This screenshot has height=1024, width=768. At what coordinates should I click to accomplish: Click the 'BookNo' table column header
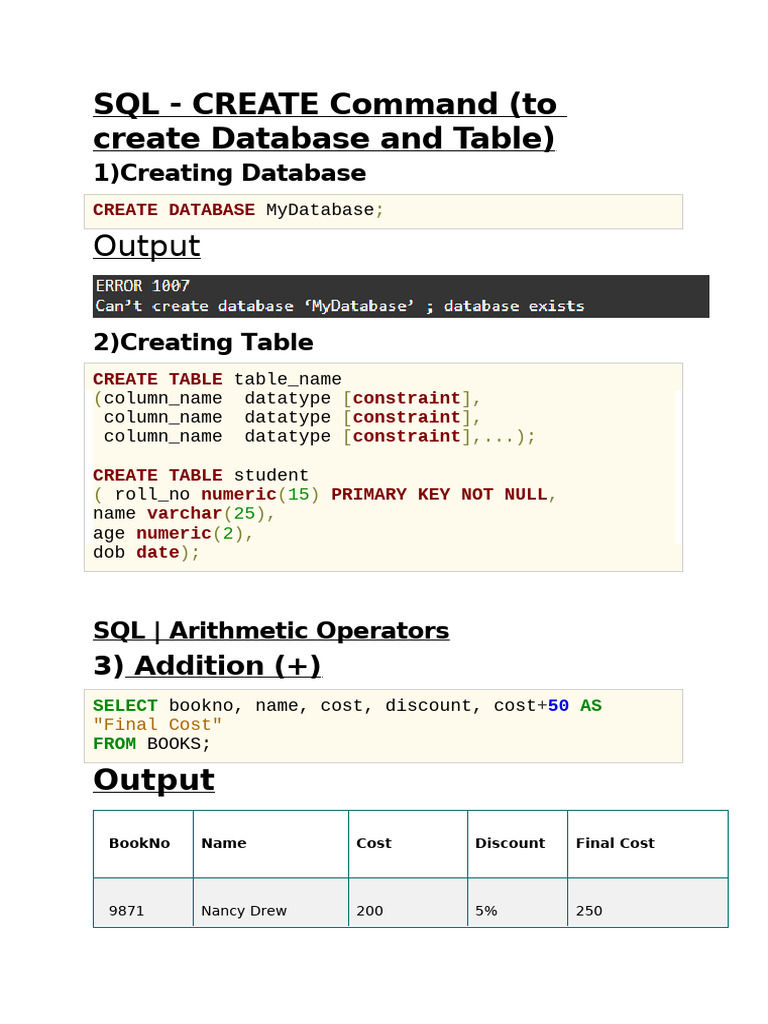pyautogui.click(x=139, y=843)
